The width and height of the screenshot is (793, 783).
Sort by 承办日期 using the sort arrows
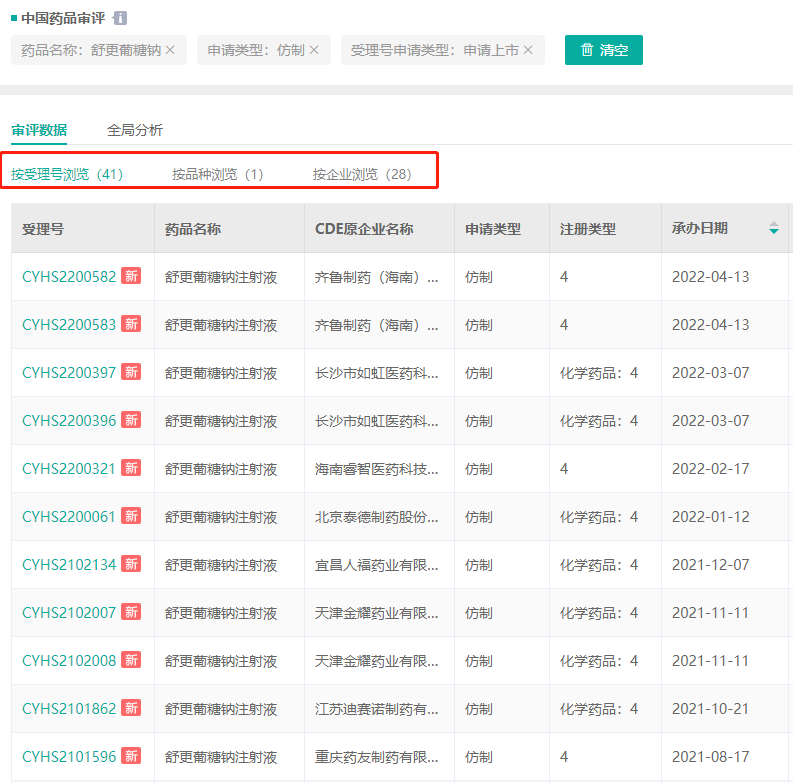(x=773, y=229)
